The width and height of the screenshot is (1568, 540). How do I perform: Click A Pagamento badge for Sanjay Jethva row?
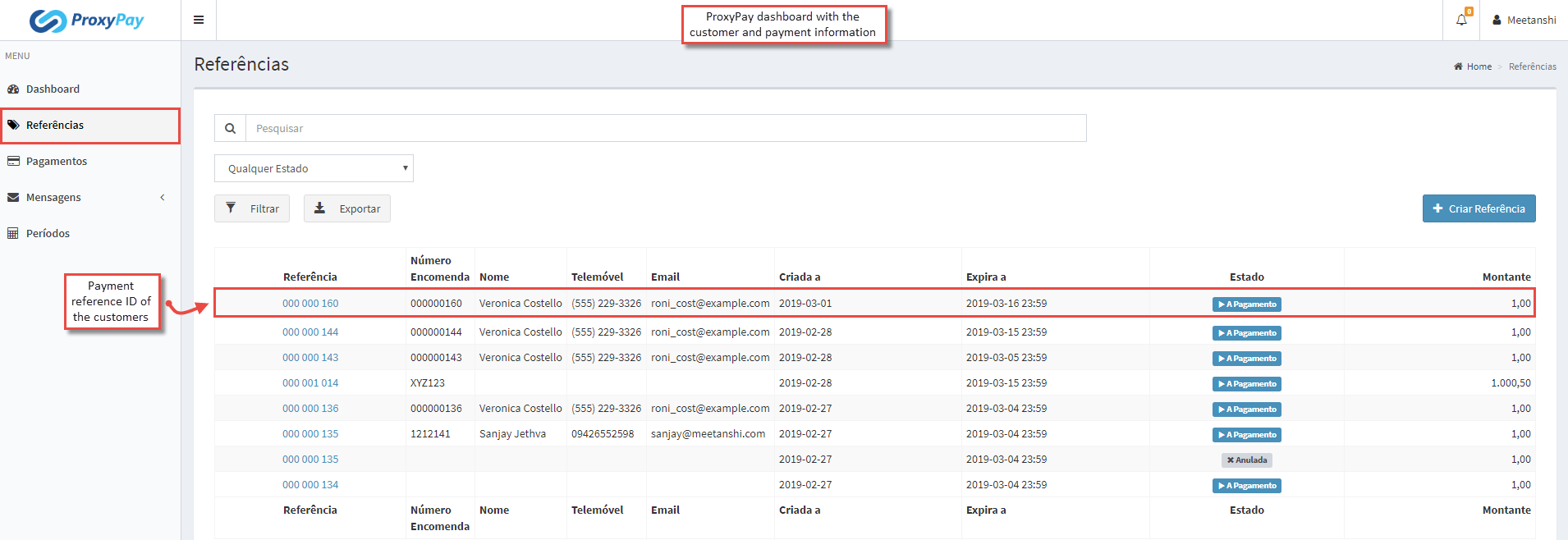1247,435
